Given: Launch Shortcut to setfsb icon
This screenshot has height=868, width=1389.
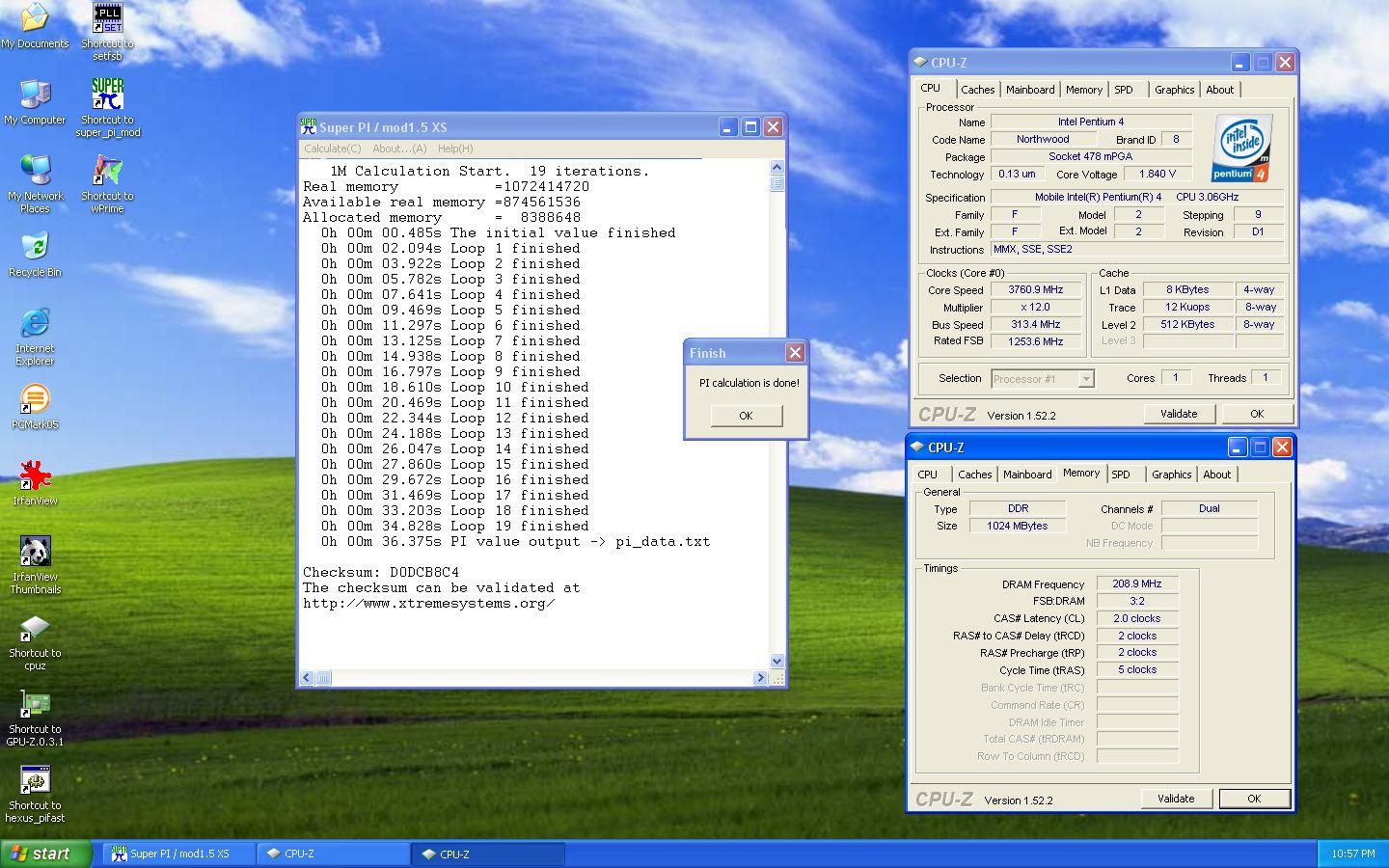Looking at the screenshot, I should point(107,31).
